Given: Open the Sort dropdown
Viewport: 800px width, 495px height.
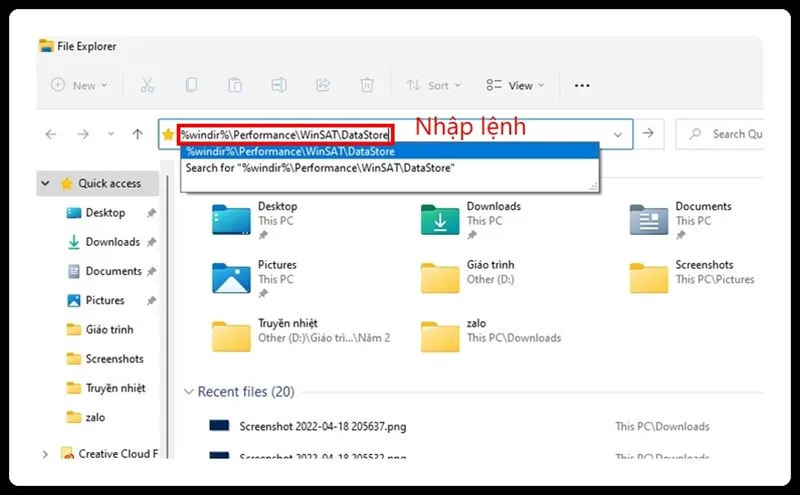Looking at the screenshot, I should tap(434, 85).
